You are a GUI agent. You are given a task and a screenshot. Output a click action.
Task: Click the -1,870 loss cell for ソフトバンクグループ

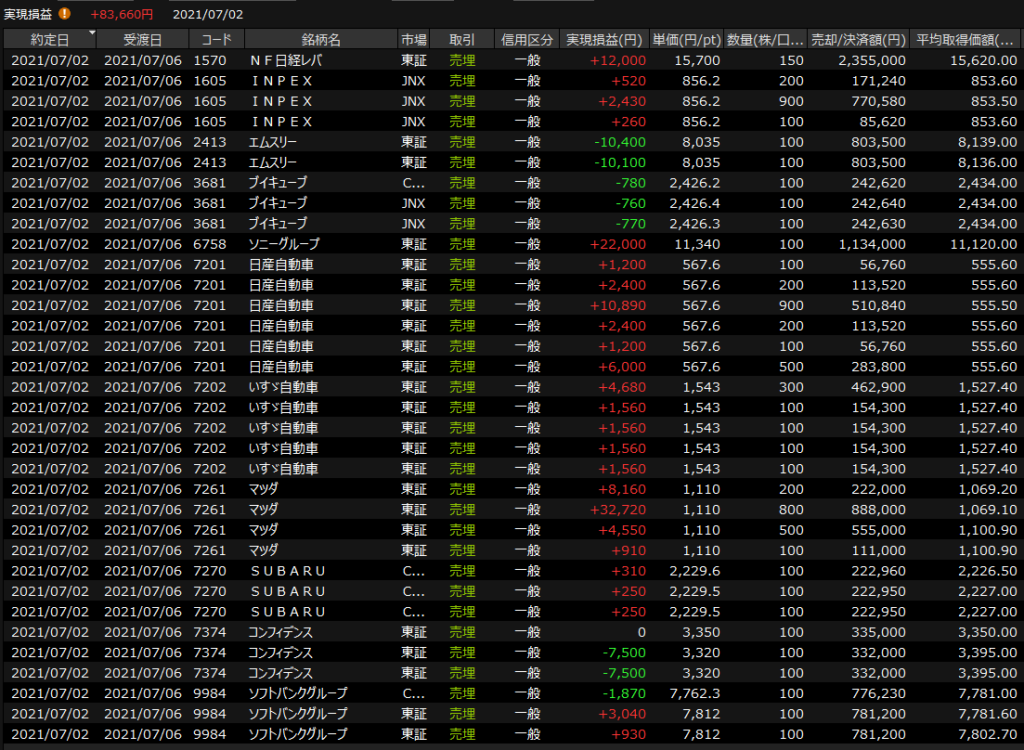coord(623,693)
